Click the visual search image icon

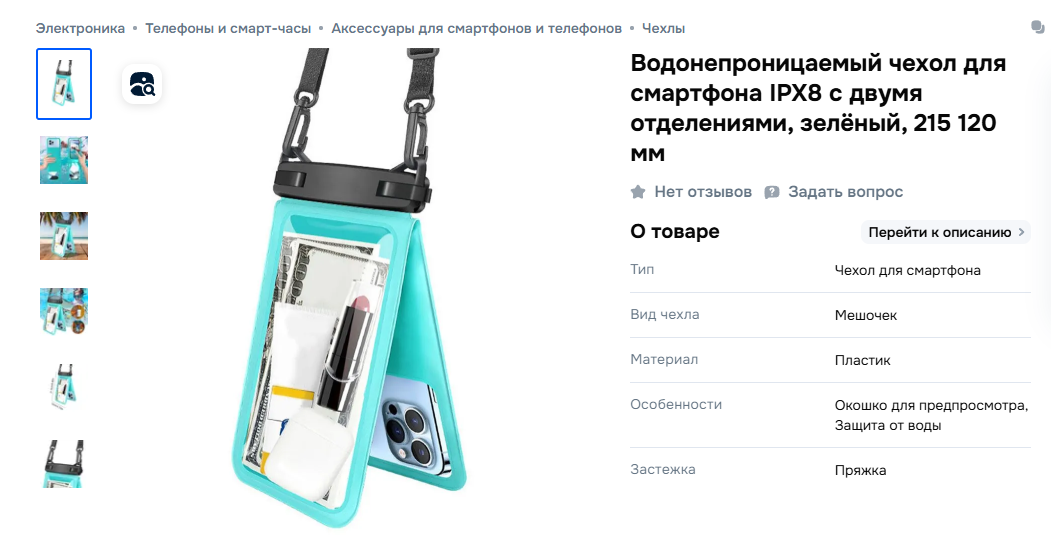tap(142, 84)
